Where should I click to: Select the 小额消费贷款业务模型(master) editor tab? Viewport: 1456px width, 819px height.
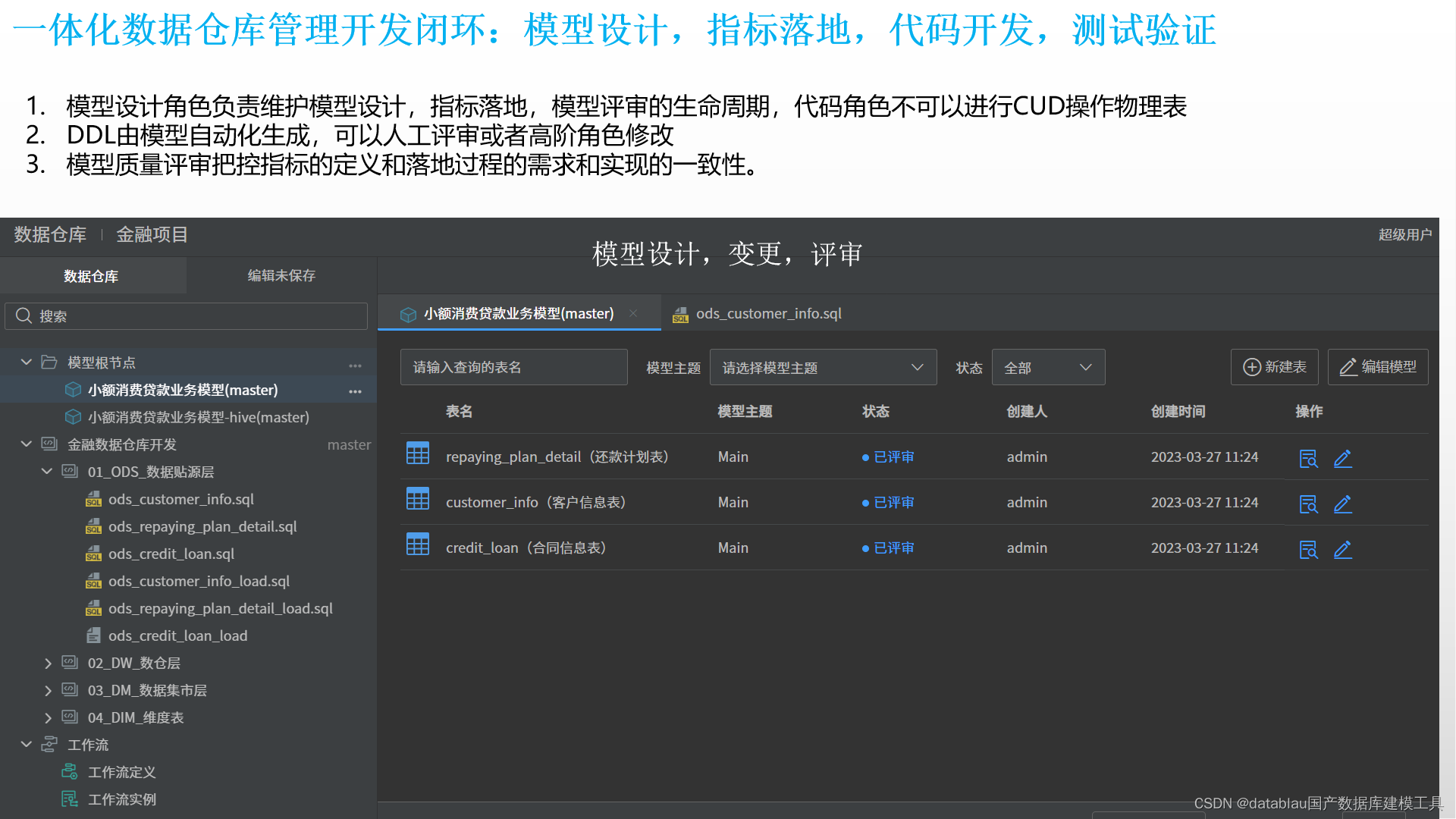[519, 313]
